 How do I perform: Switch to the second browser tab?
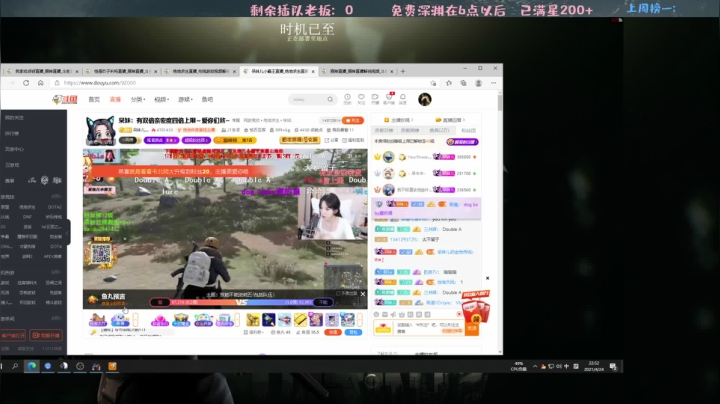[x=120, y=71]
